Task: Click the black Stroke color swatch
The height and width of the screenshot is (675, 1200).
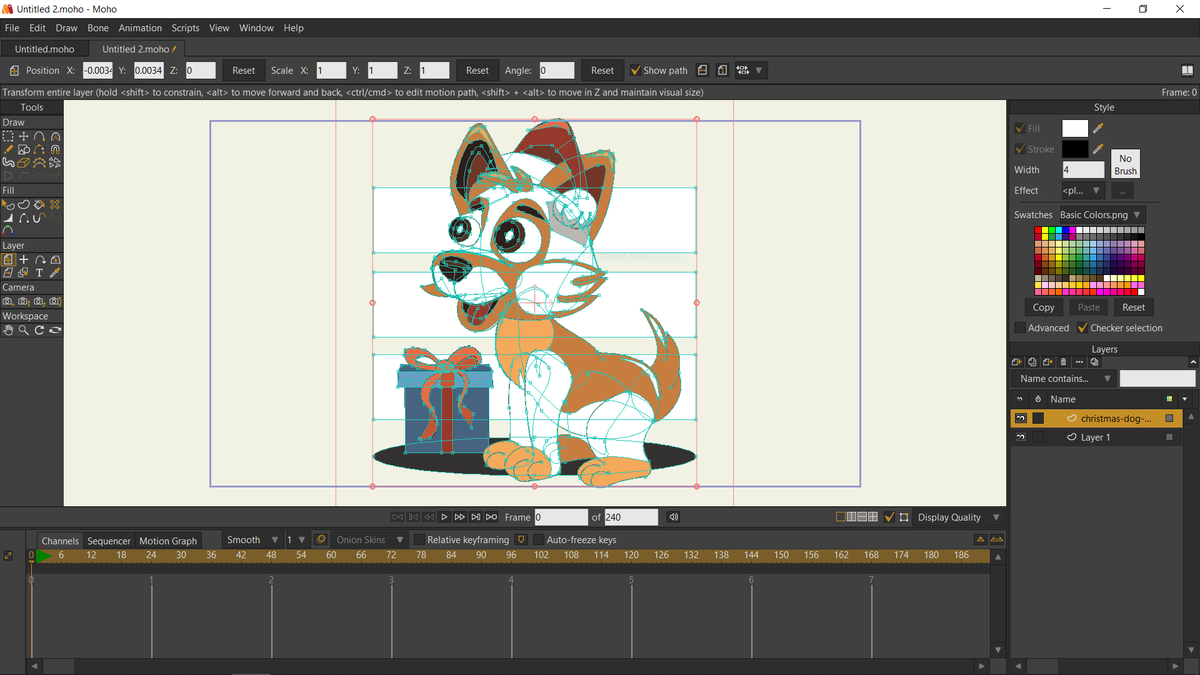Action: coord(1075,149)
